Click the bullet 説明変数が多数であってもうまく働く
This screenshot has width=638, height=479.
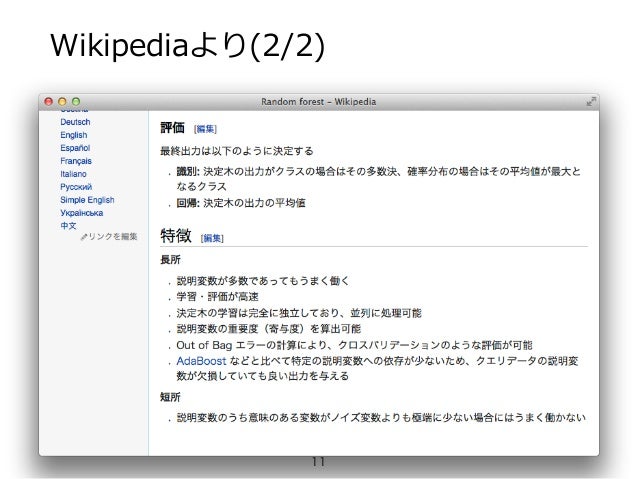pos(263,281)
